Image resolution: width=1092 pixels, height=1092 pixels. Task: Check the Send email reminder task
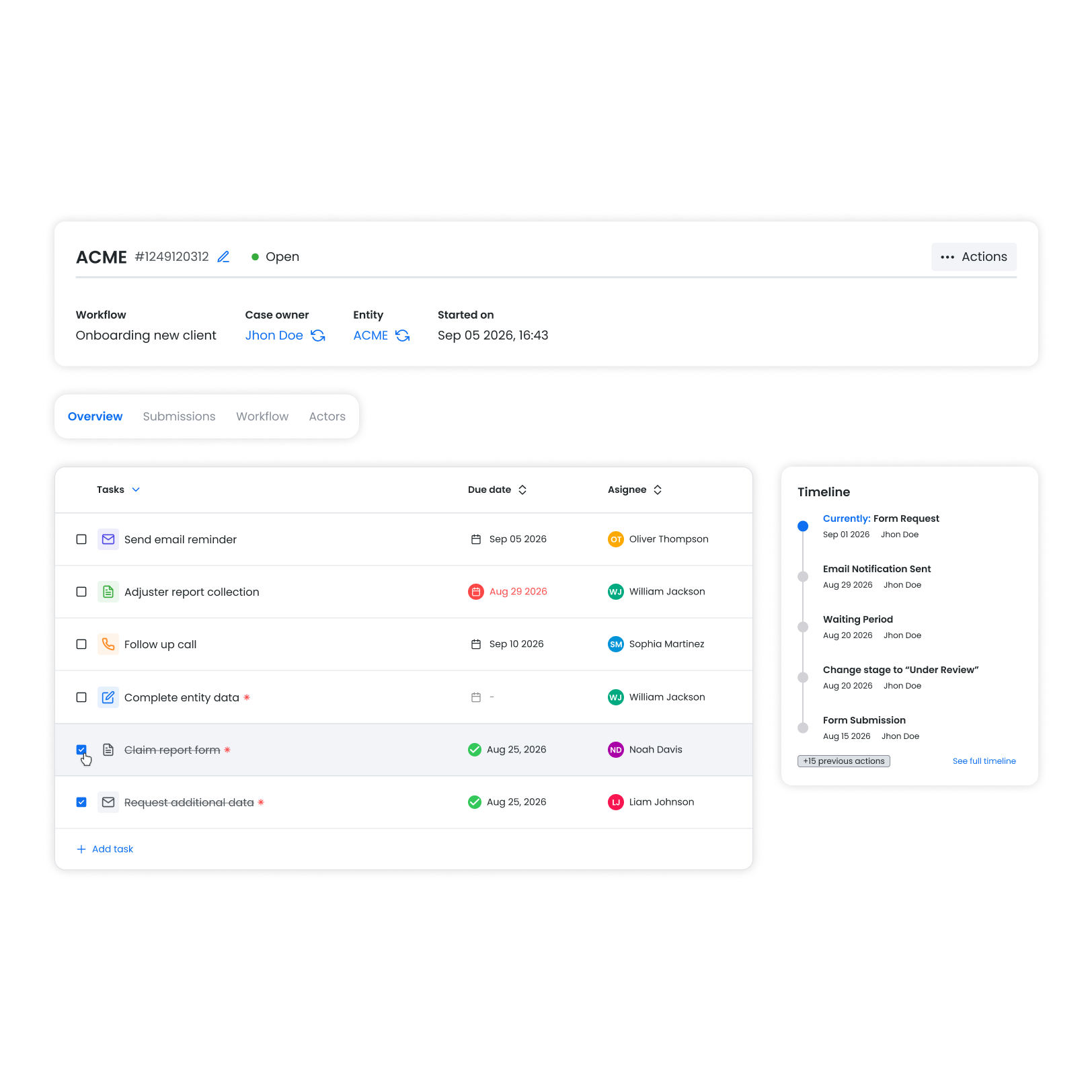click(81, 539)
